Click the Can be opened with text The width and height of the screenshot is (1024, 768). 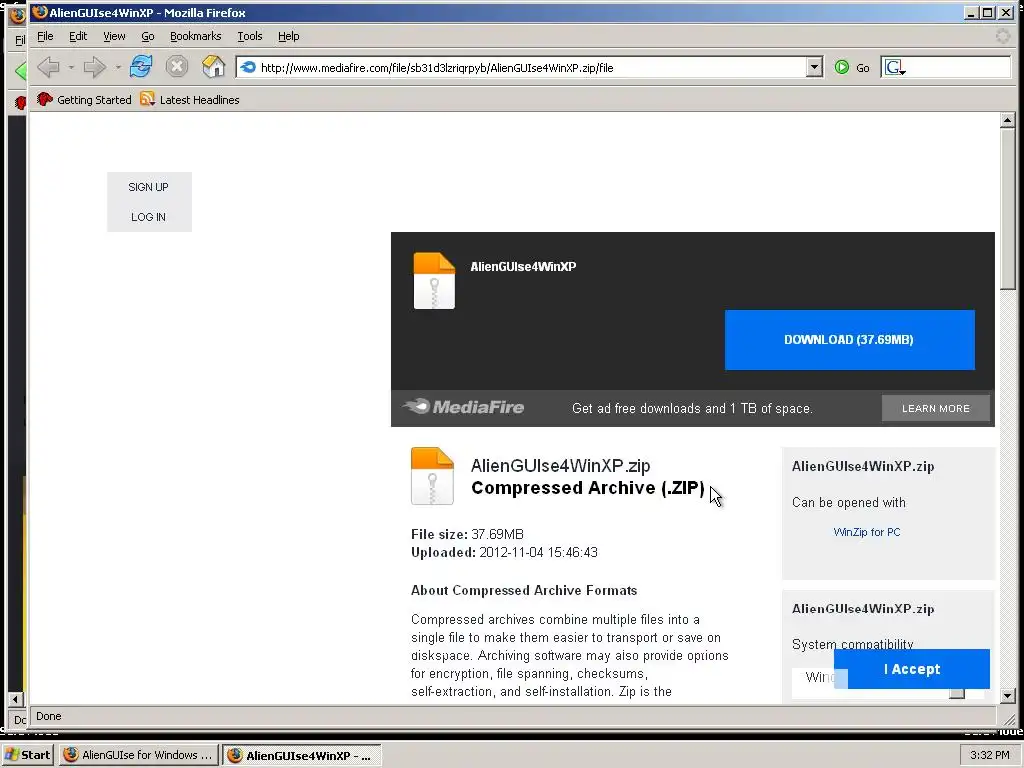coord(849,502)
